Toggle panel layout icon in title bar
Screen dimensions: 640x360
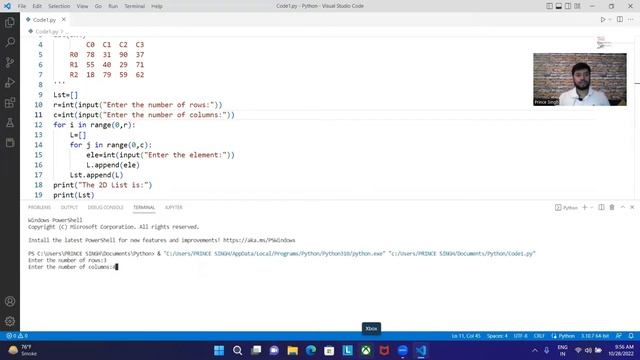click(559, 6)
